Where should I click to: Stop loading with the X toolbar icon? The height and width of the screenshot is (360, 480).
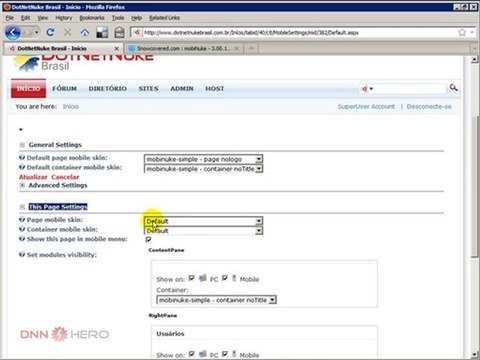pos(68,32)
